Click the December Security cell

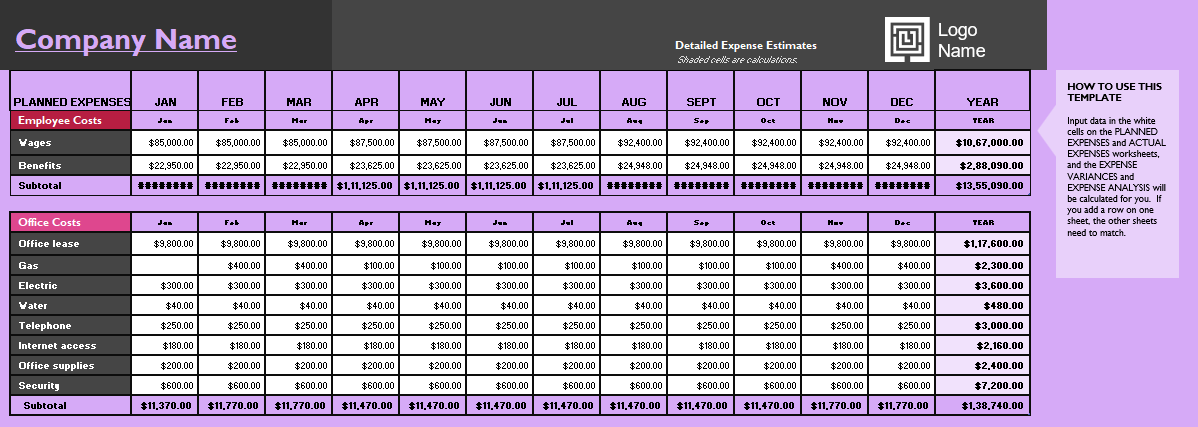coord(901,385)
